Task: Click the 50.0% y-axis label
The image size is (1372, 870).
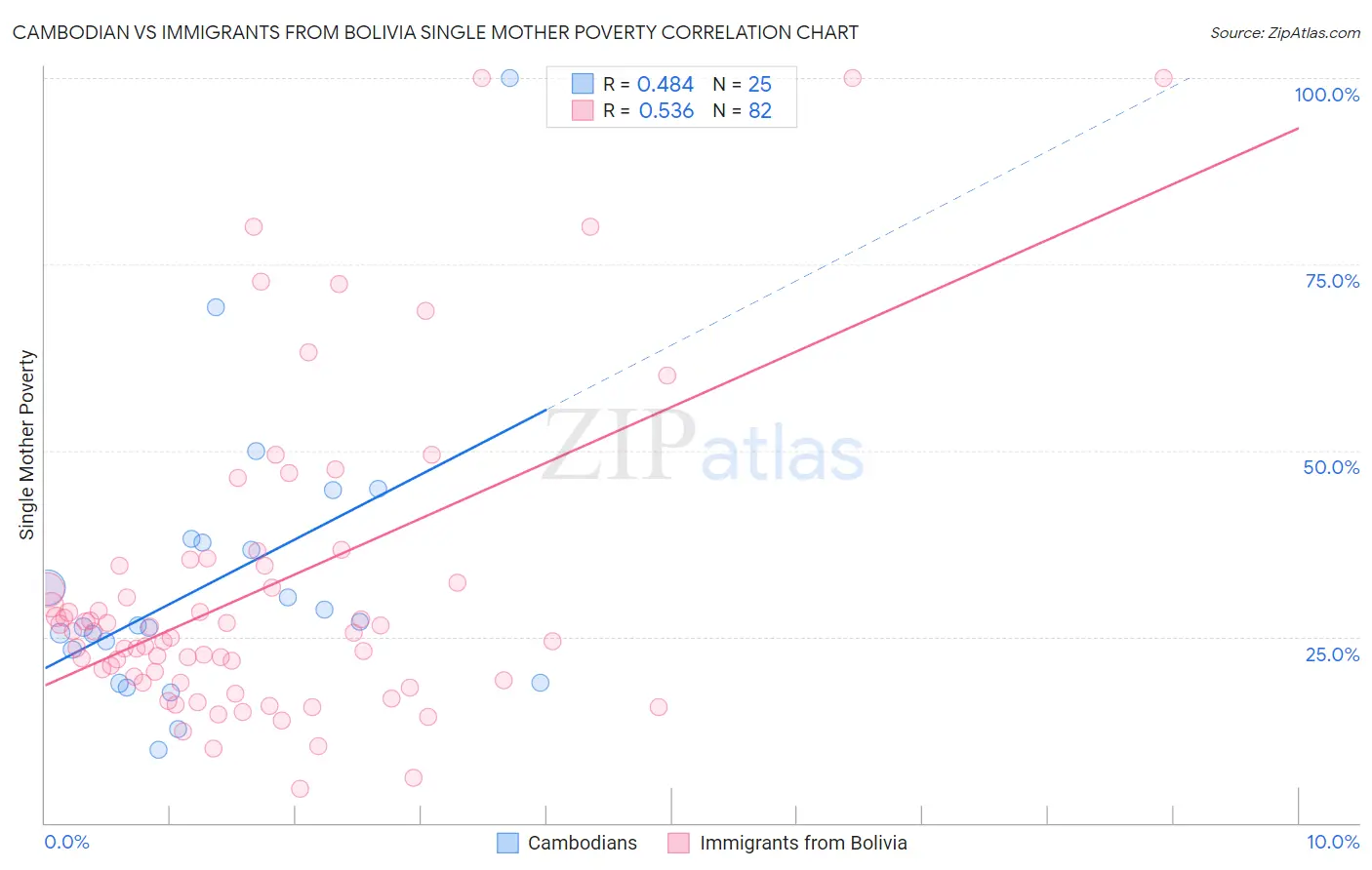Action: click(1331, 467)
